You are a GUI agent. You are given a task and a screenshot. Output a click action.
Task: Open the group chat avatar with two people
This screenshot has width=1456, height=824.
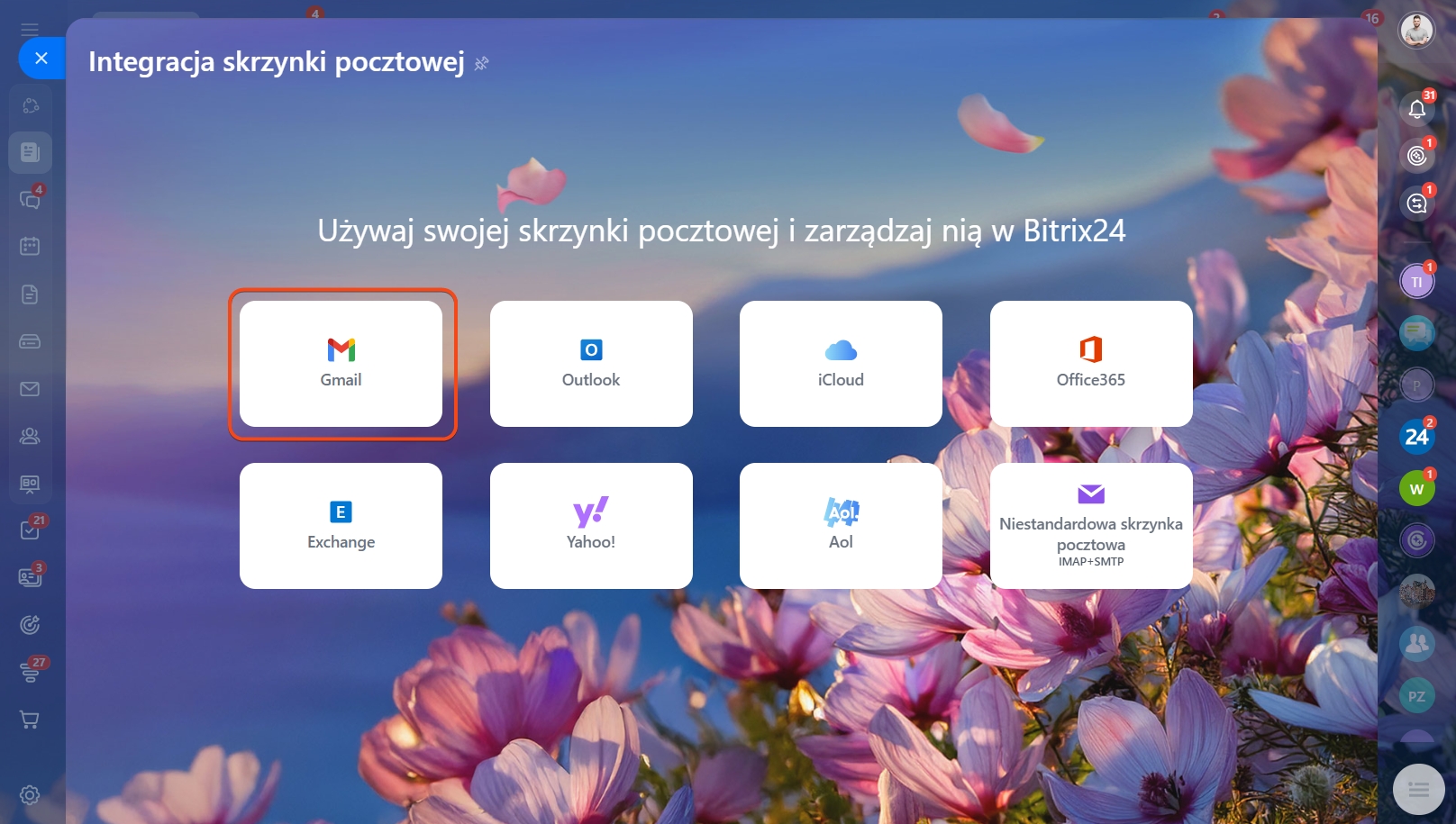click(x=1417, y=644)
